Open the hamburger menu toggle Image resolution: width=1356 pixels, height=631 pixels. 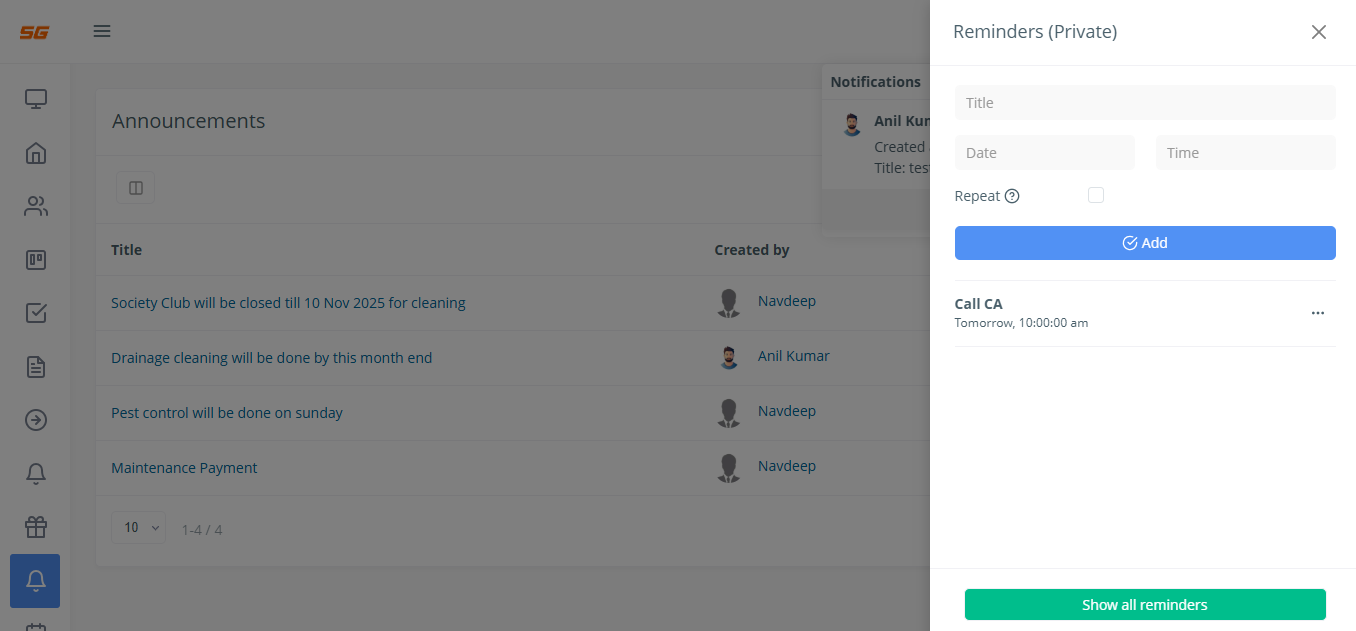point(102,31)
